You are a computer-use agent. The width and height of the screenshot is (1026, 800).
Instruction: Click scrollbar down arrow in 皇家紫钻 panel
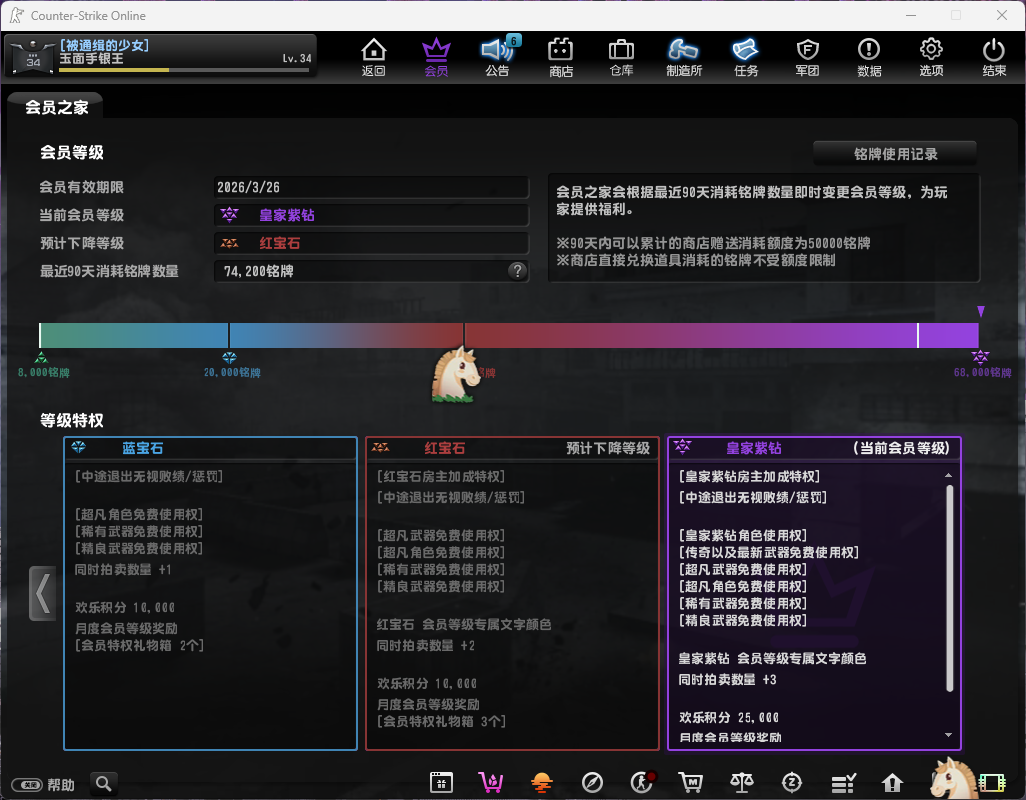pos(948,736)
